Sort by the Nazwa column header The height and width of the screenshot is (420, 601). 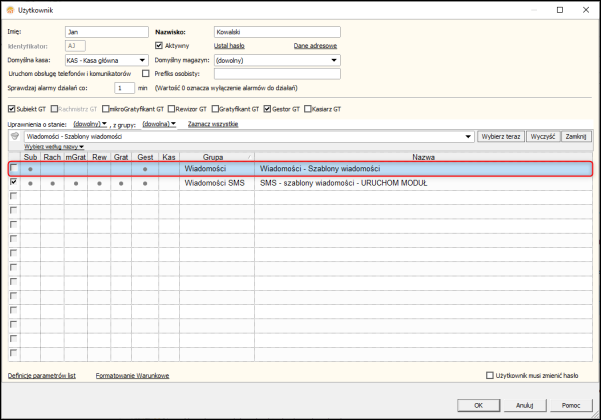click(x=424, y=157)
